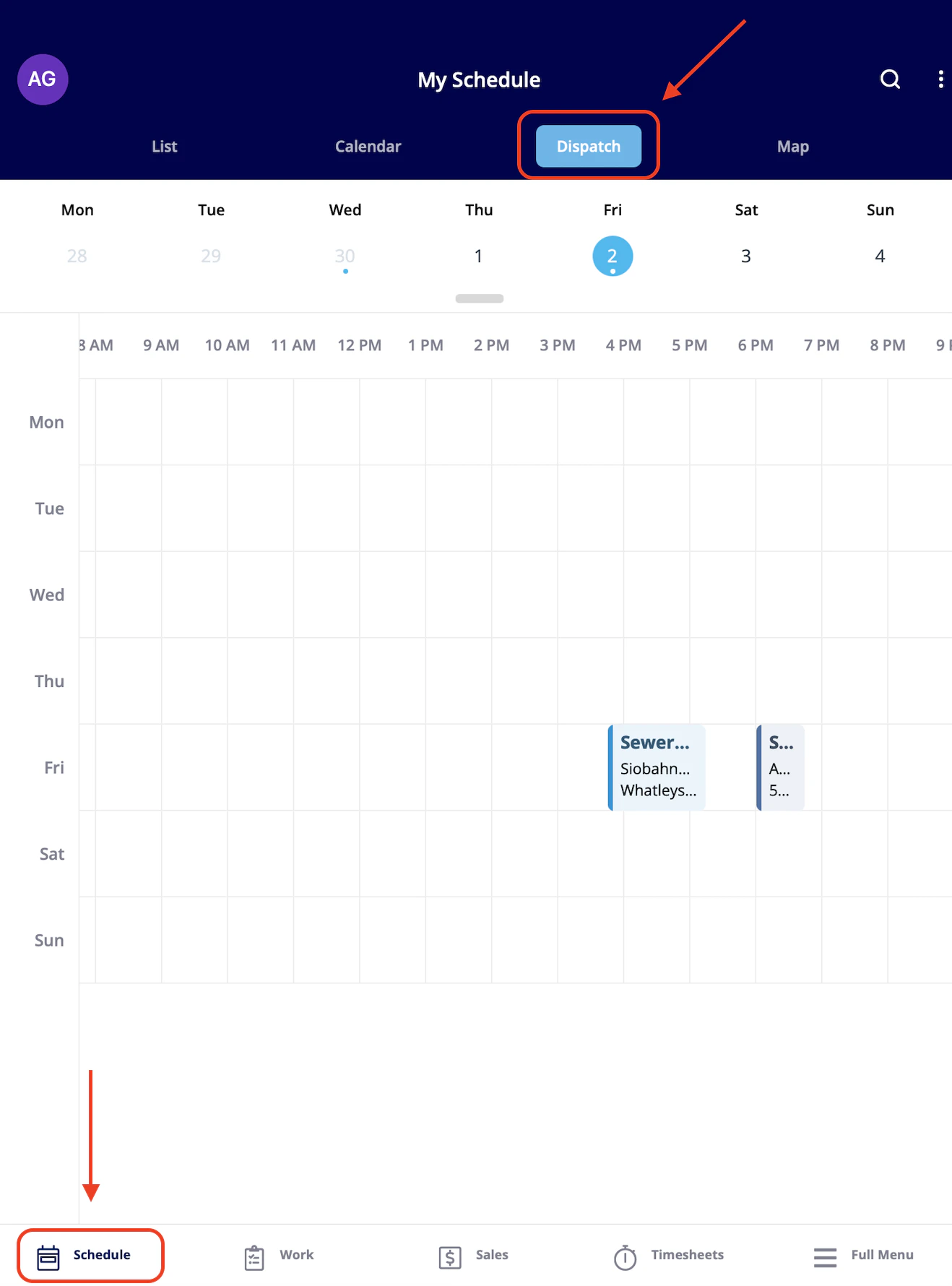Click the Fri row label
This screenshot has width=952, height=1286.
click(54, 767)
